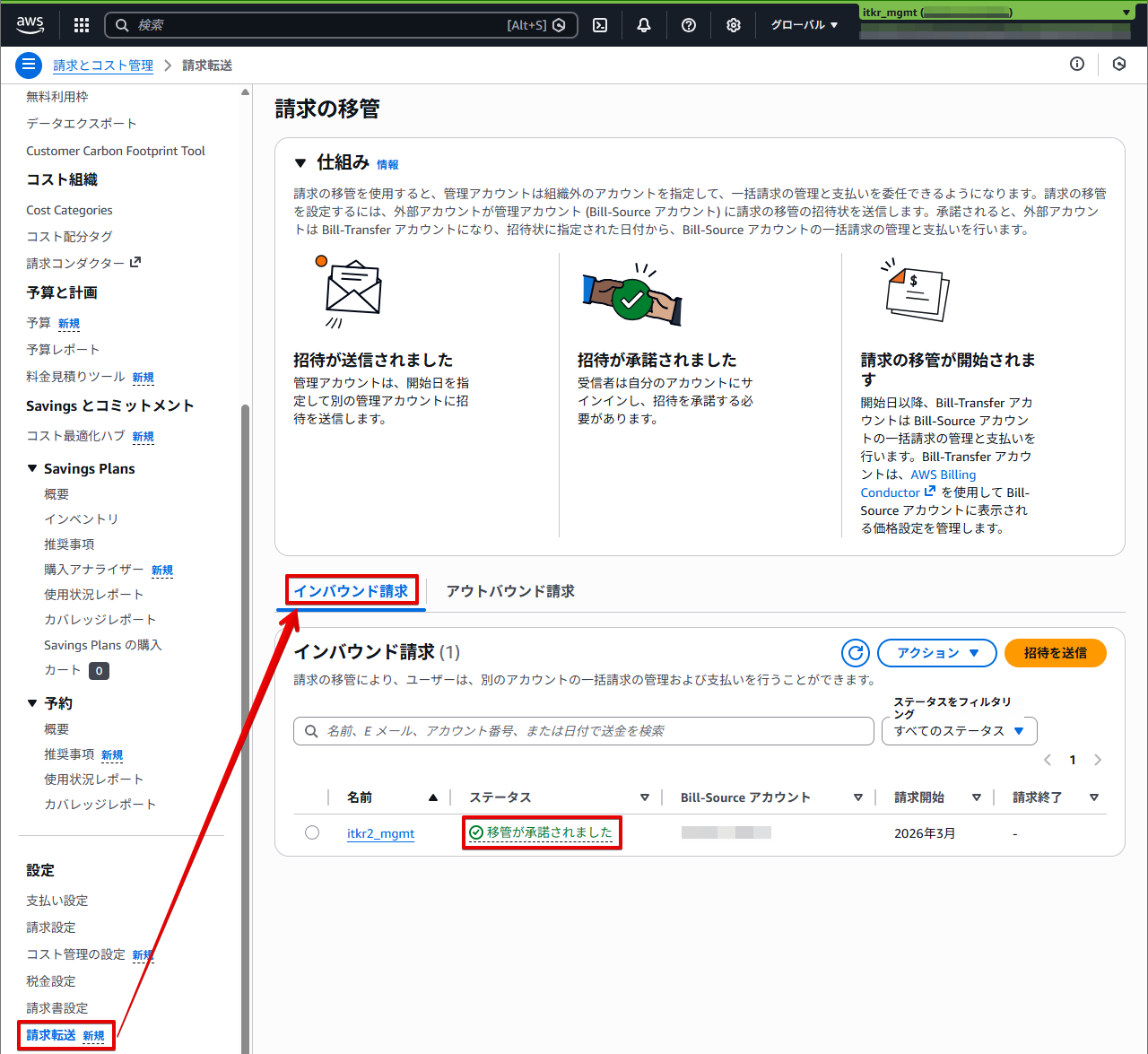Collapse the 予約 navigation group
Viewport: 1148px width, 1054px height.
pos(32,703)
